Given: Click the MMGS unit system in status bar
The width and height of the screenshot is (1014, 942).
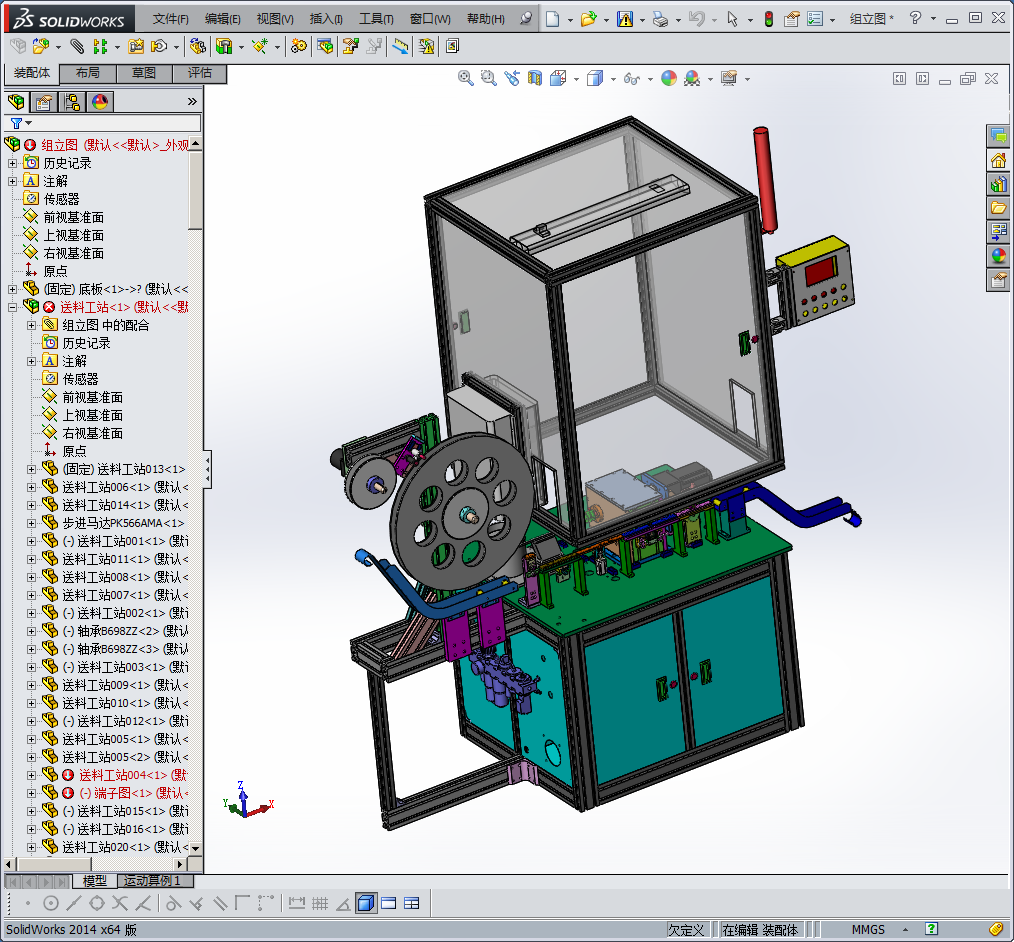Looking at the screenshot, I should [x=868, y=930].
